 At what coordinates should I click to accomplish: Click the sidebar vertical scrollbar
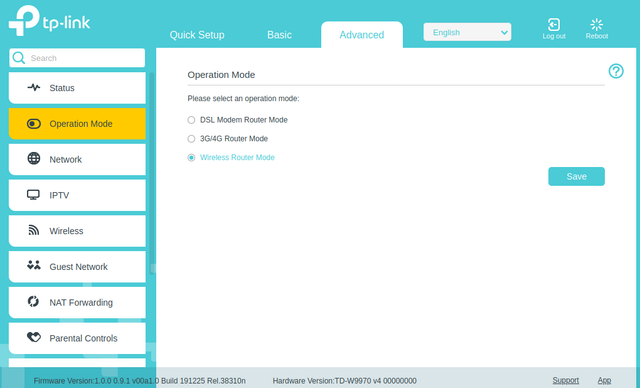152,173
